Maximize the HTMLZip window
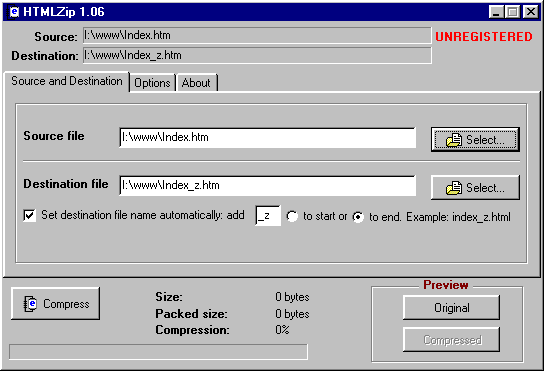Screen dimensions: 544x371 pos(512,12)
